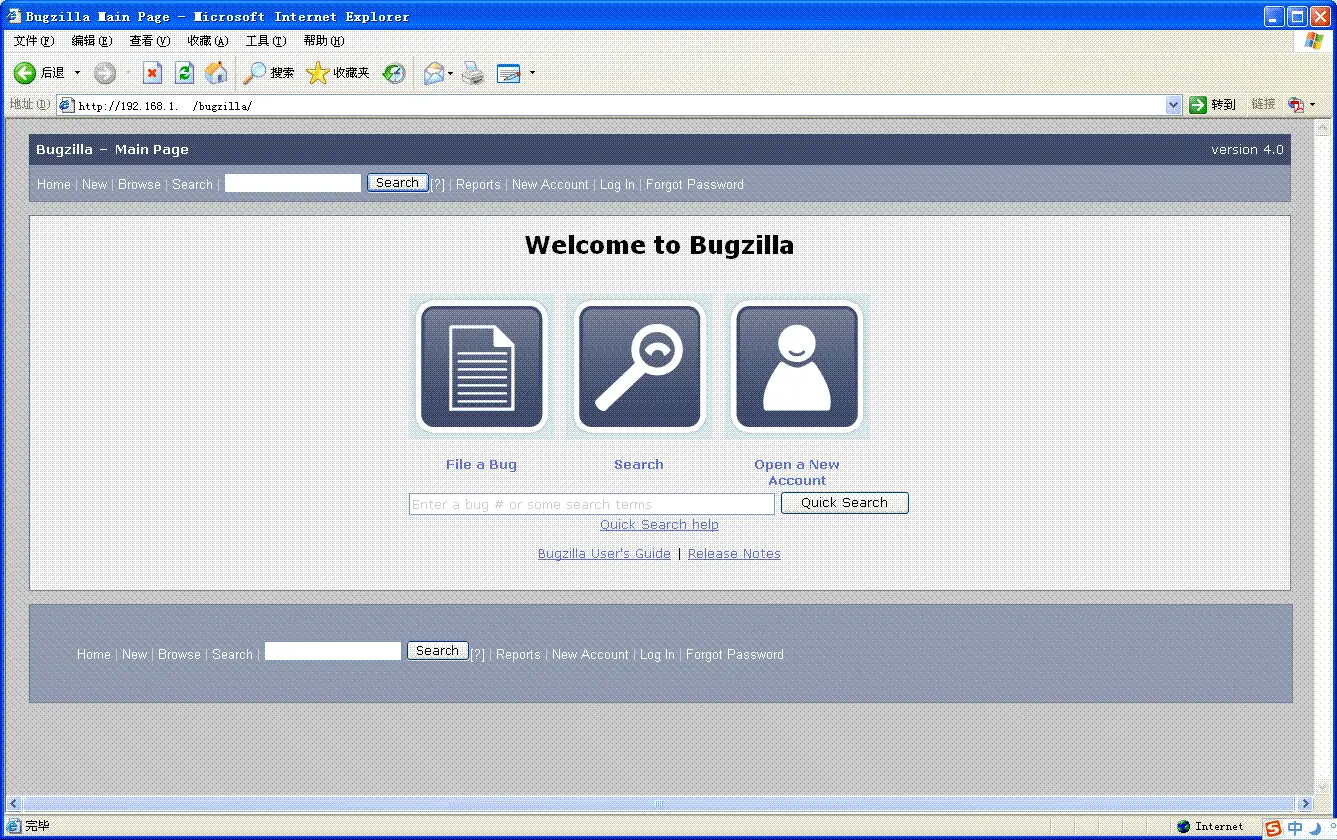Stop page loading with red X icon
The width and height of the screenshot is (1337, 840).
click(x=152, y=73)
